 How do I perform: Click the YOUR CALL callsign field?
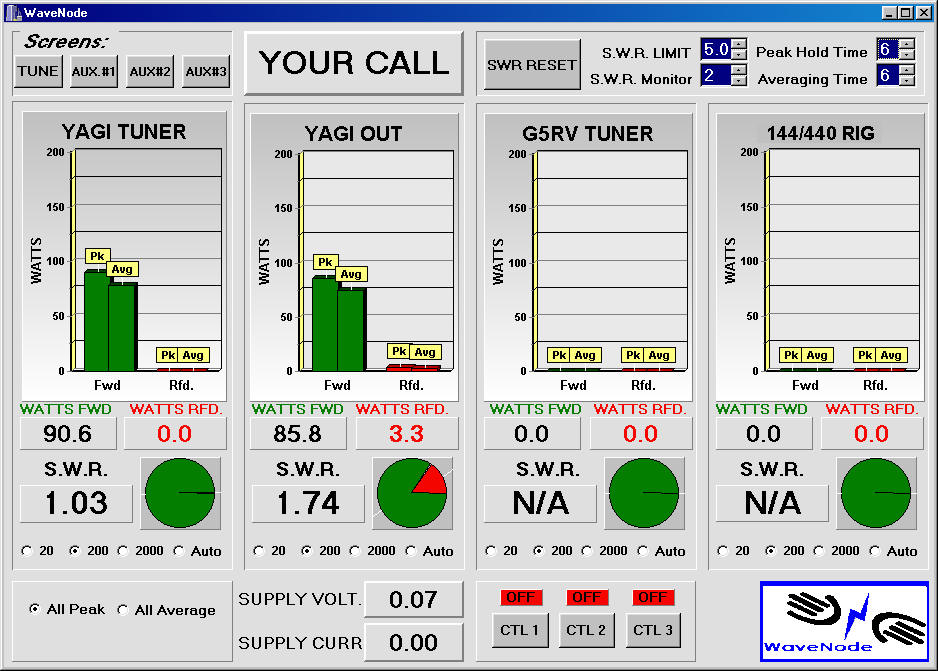(x=354, y=63)
